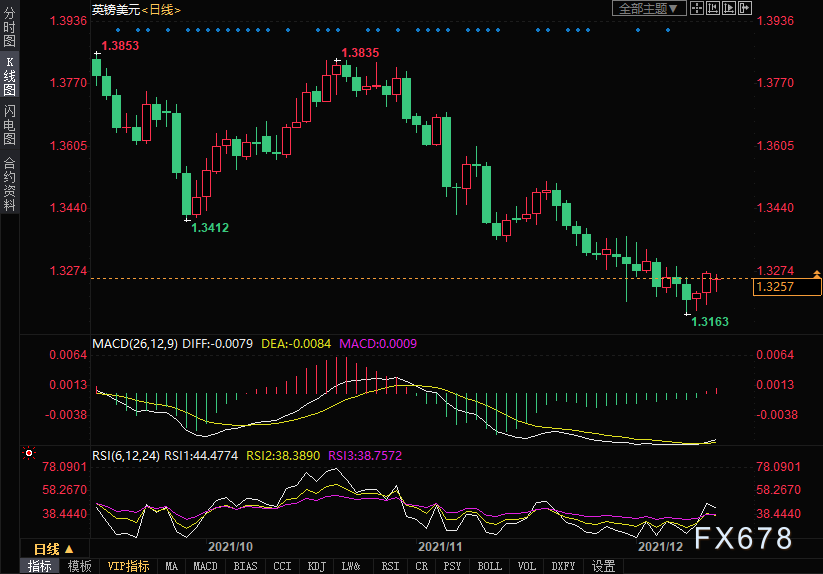Click the jump-to-start chart icon
This screenshot has height=574, width=823.
(x=713, y=8)
